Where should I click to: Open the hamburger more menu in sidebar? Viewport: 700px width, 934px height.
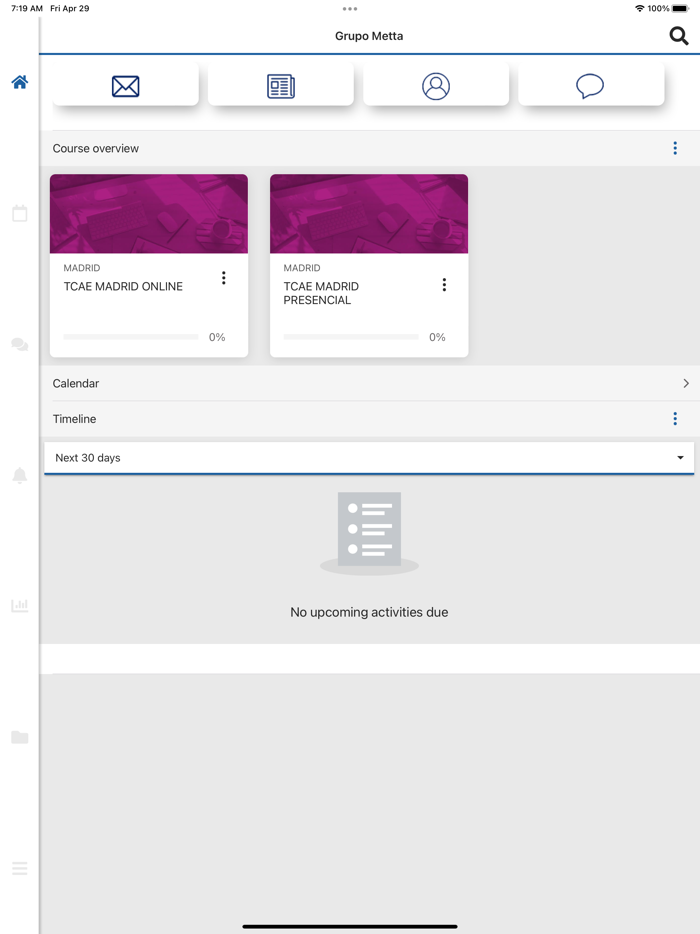tap(20, 868)
